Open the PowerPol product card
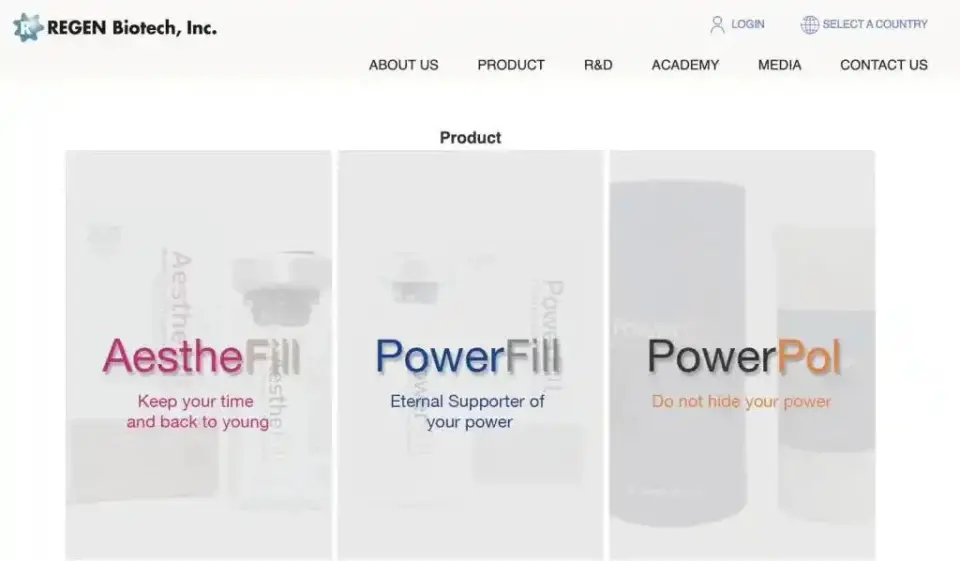 (742, 355)
